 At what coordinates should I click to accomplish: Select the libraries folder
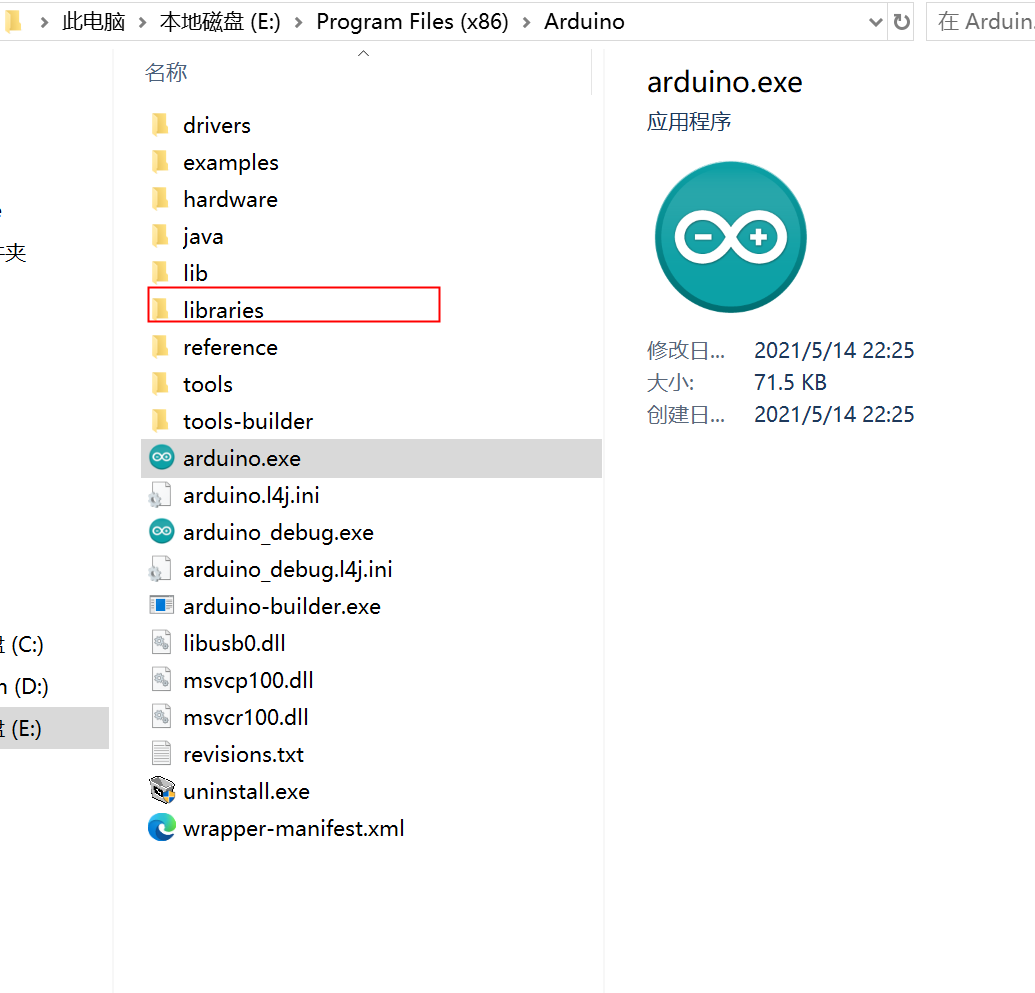(x=223, y=310)
